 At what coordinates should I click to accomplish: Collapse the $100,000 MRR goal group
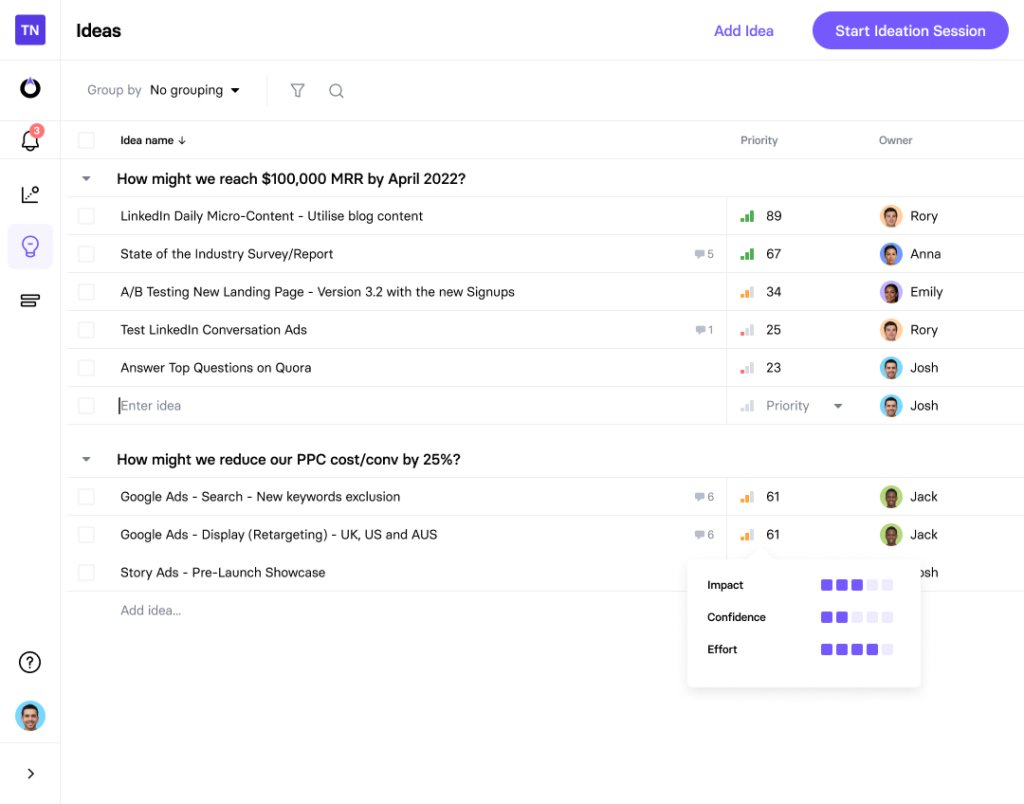pos(86,179)
